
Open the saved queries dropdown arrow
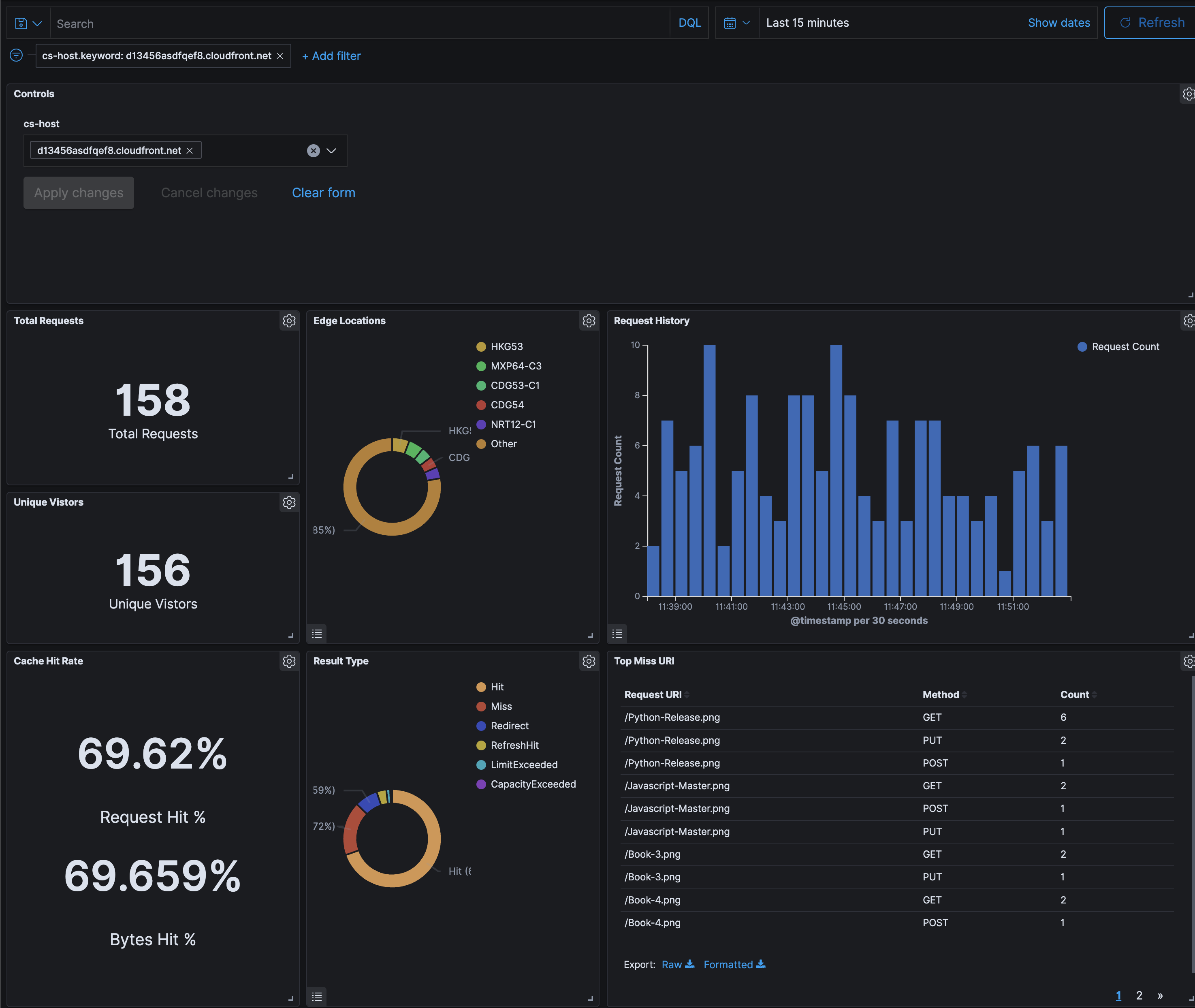tap(37, 23)
